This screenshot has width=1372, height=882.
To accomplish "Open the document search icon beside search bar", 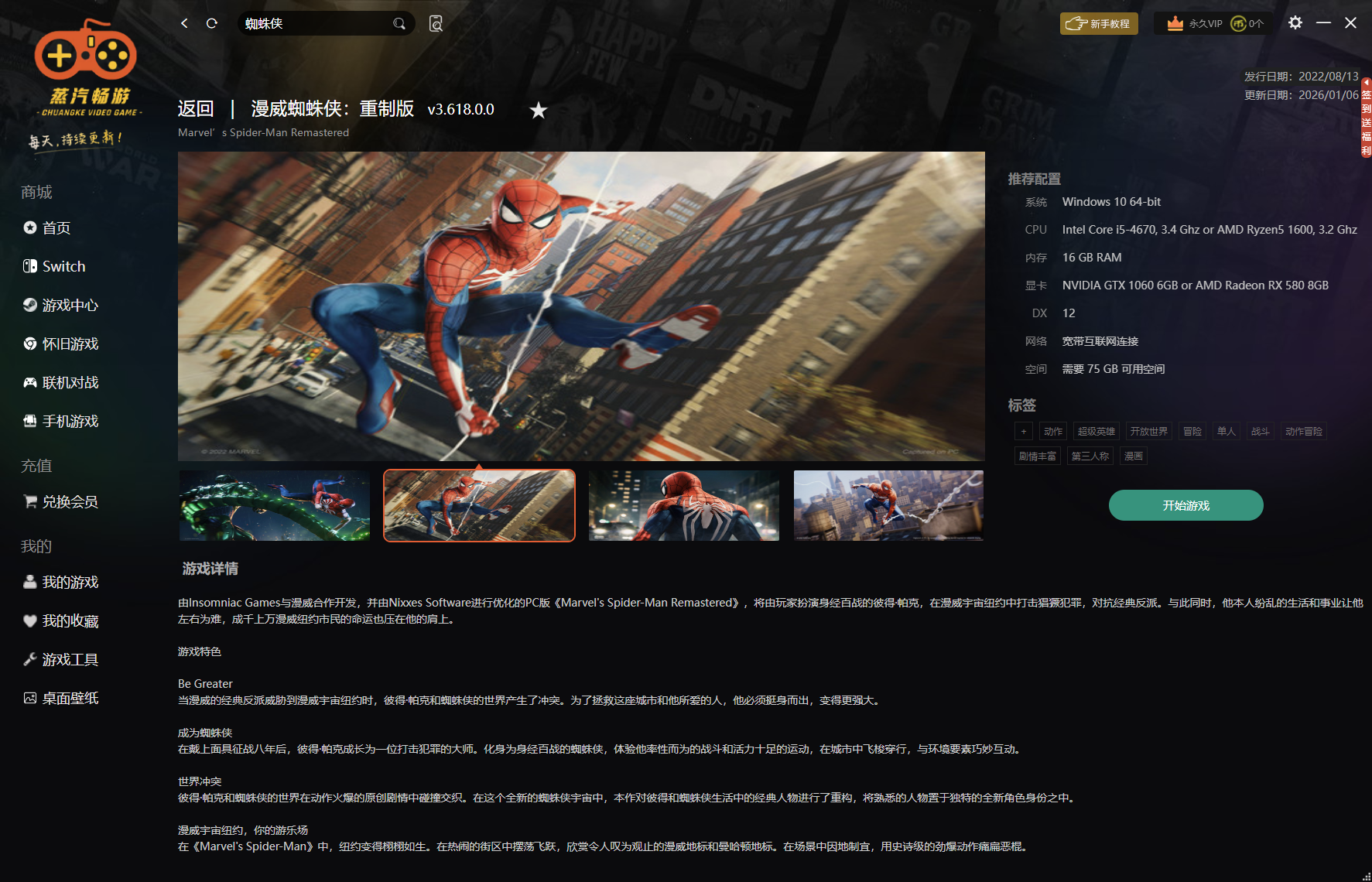I will (x=436, y=23).
